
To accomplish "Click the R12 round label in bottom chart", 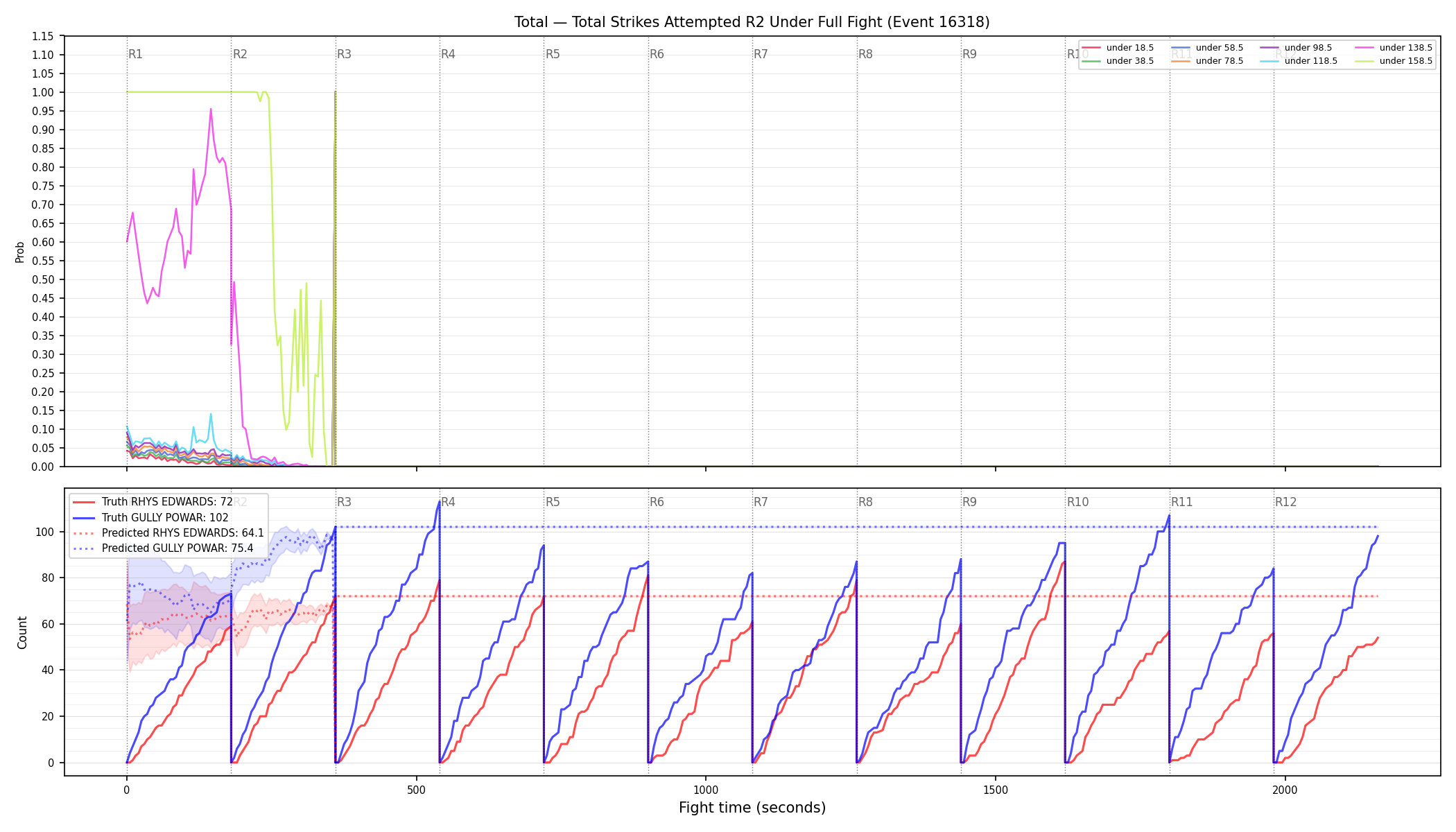I will coord(1285,502).
